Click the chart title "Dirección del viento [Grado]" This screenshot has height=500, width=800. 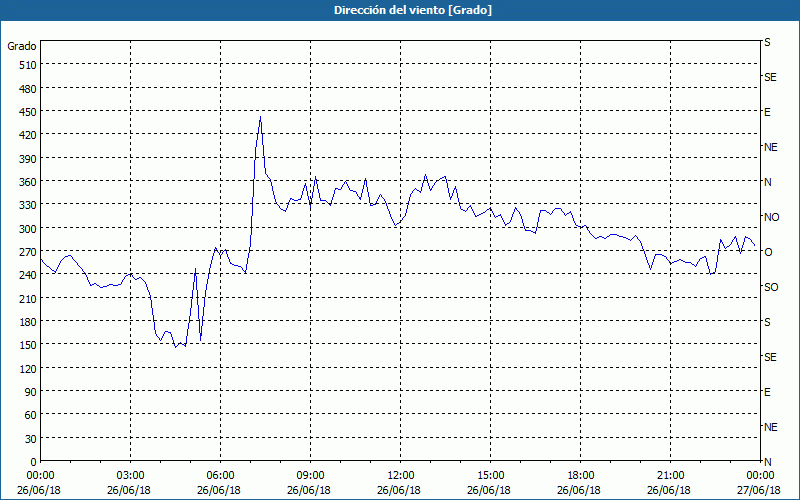click(x=413, y=10)
